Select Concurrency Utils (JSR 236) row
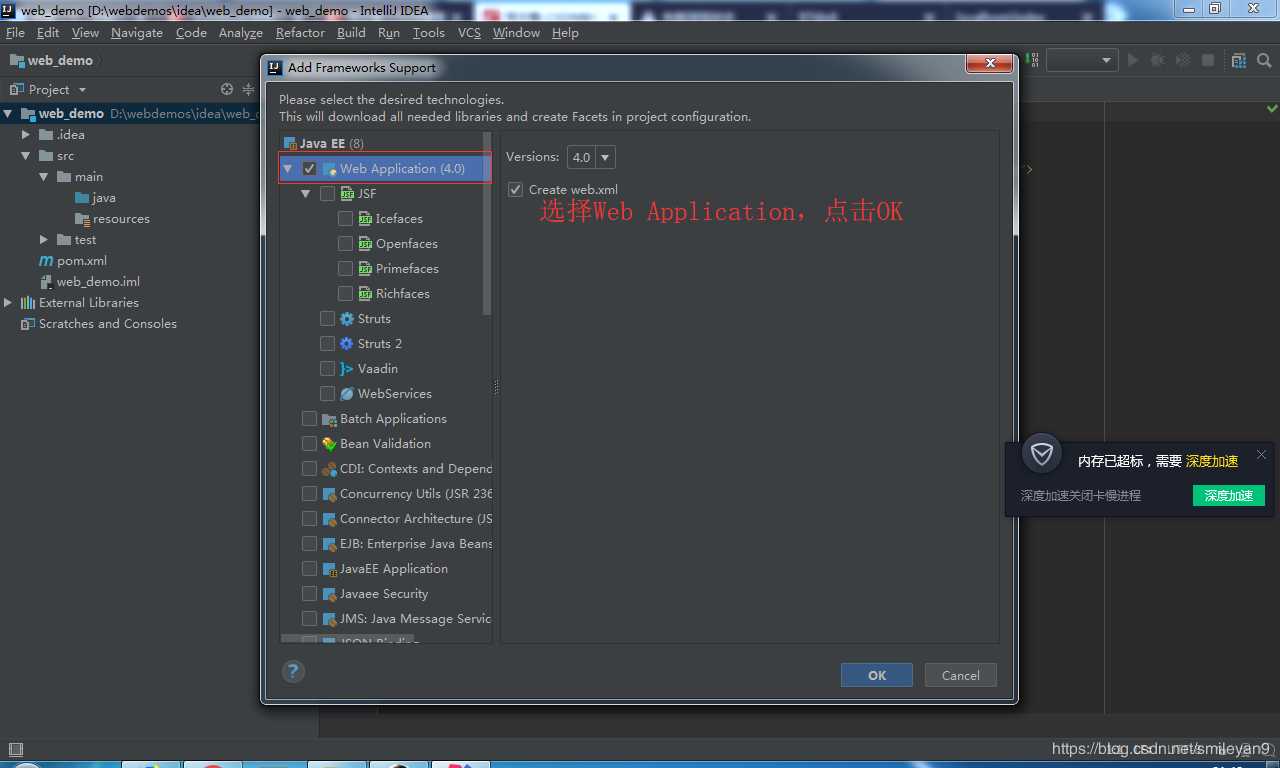This screenshot has height=768, width=1280. pyautogui.click(x=396, y=494)
